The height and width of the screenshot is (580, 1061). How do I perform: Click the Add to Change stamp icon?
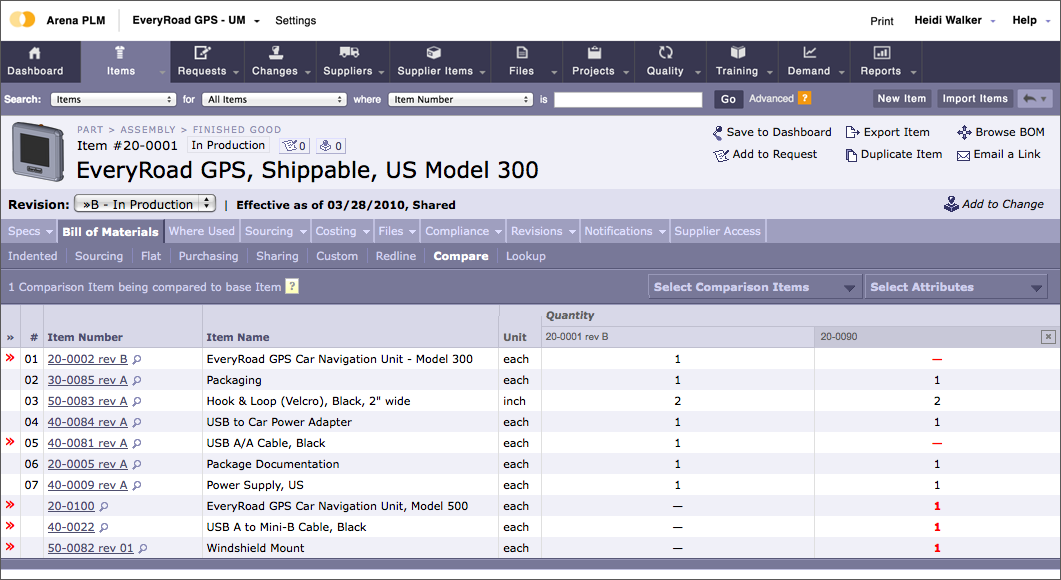[x=951, y=204]
